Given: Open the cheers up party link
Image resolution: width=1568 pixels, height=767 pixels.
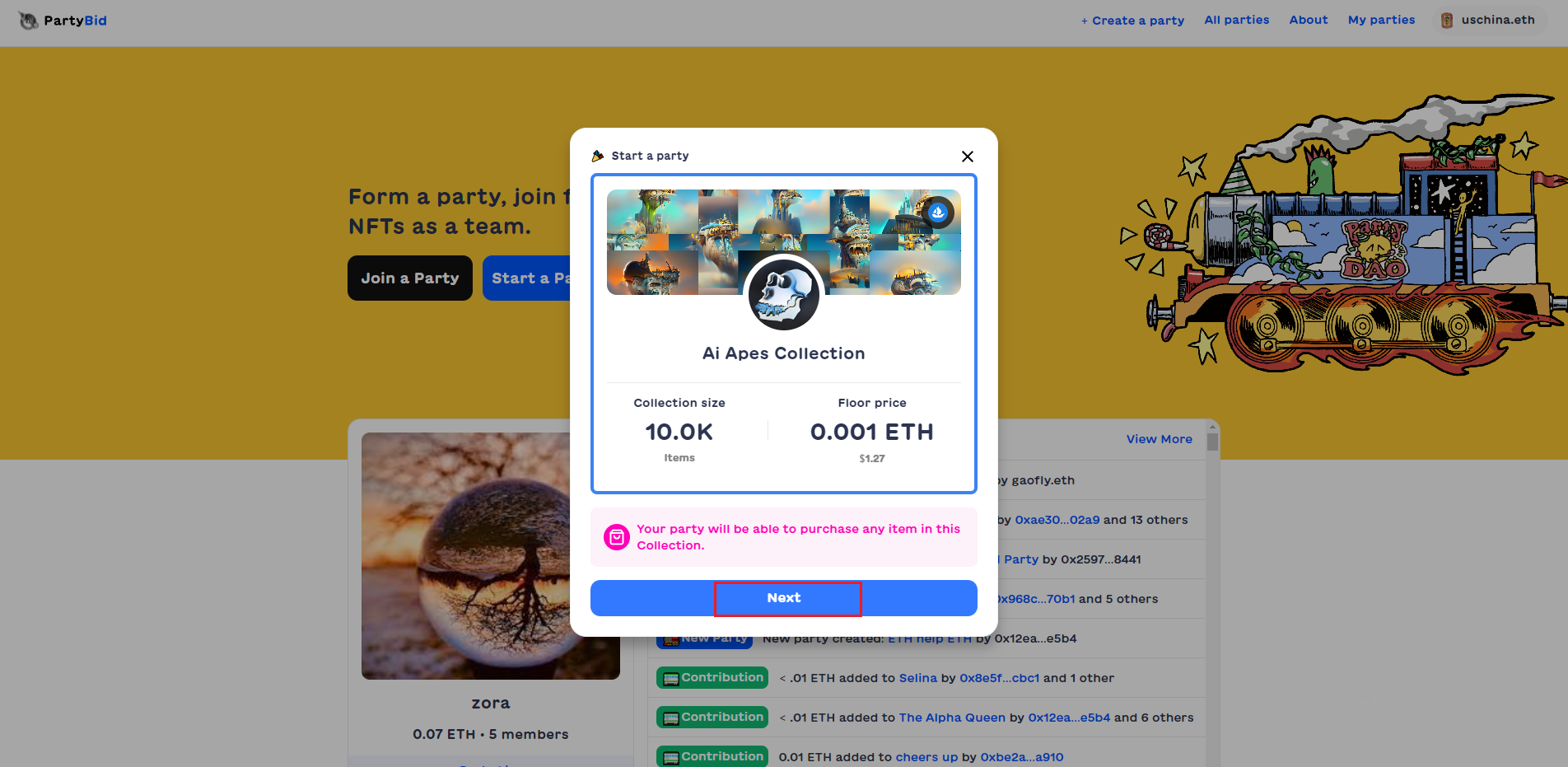Looking at the screenshot, I should 926,757.
